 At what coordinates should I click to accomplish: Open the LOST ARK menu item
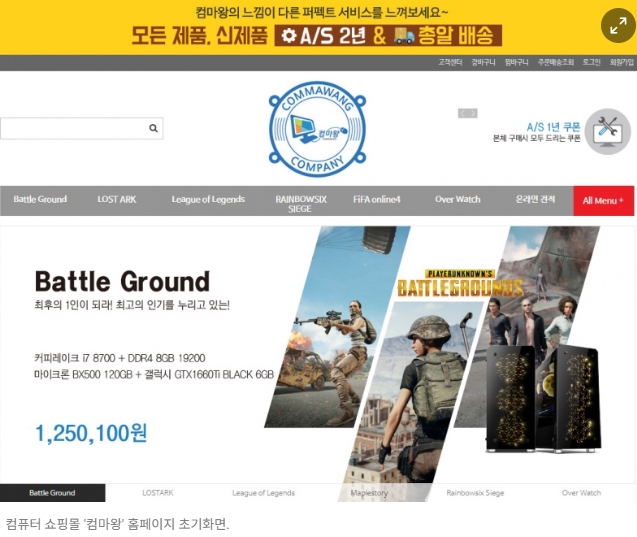[117, 199]
